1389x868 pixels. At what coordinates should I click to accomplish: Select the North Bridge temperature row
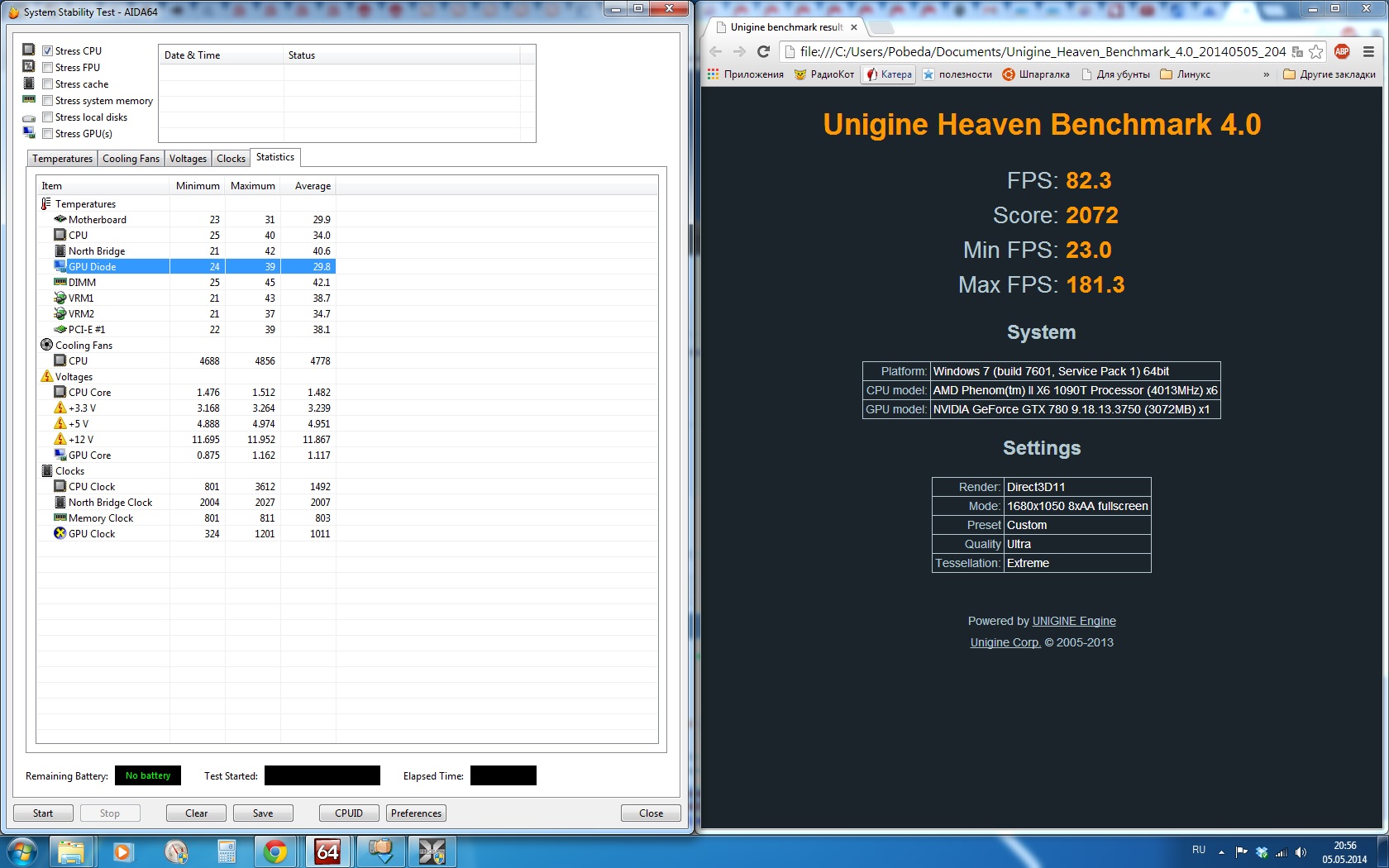[x=186, y=251]
